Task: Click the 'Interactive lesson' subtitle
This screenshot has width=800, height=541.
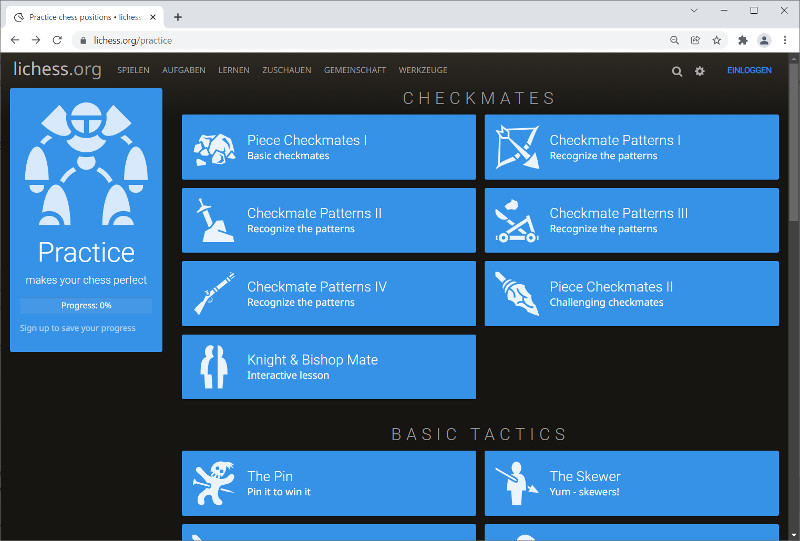Action: [288, 376]
